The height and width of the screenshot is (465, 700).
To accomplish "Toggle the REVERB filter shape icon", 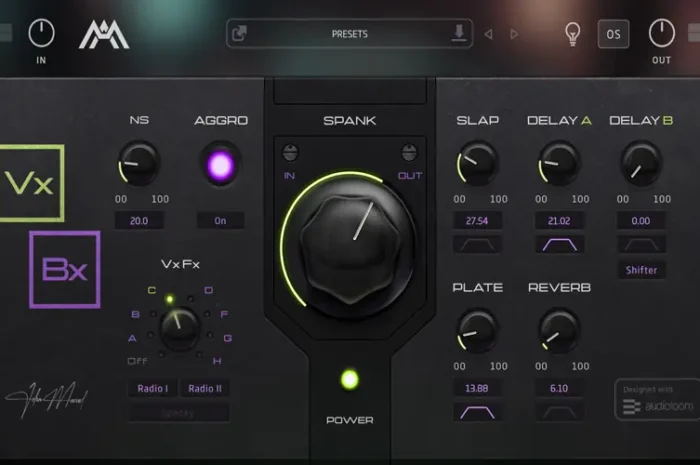I will click(559, 412).
